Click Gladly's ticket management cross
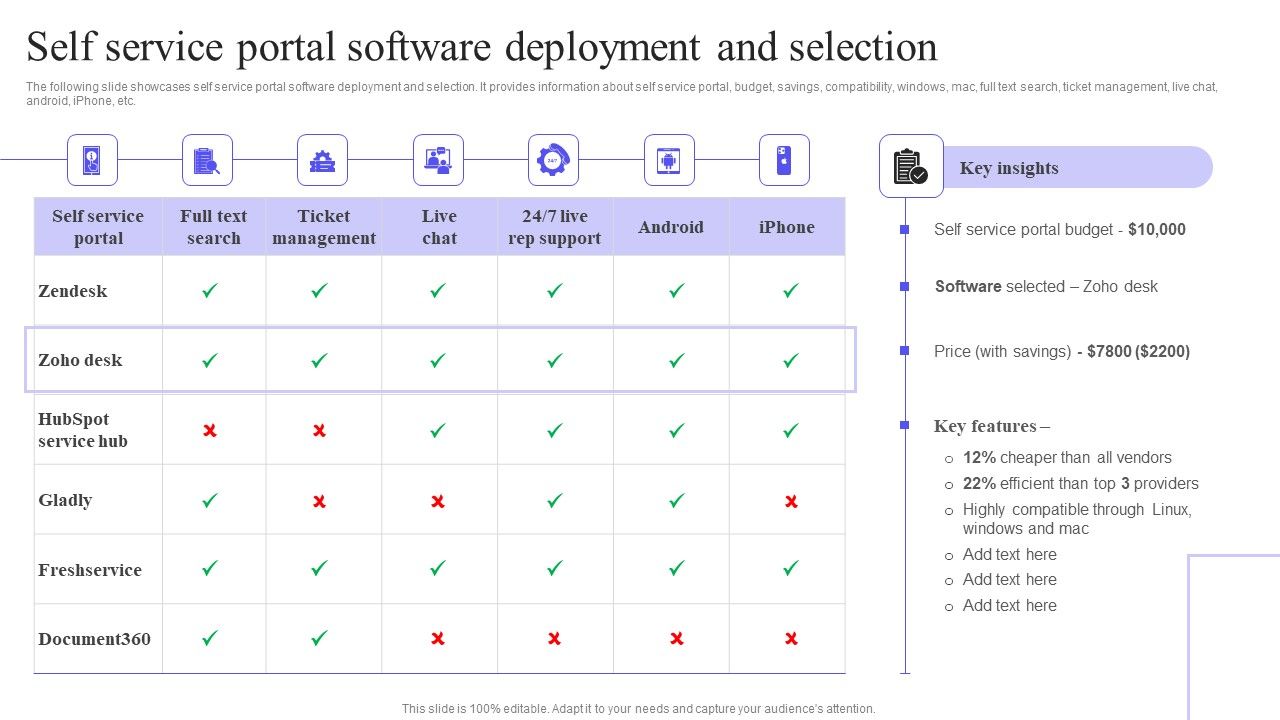Image resolution: width=1280 pixels, height=720 pixels. (x=321, y=500)
